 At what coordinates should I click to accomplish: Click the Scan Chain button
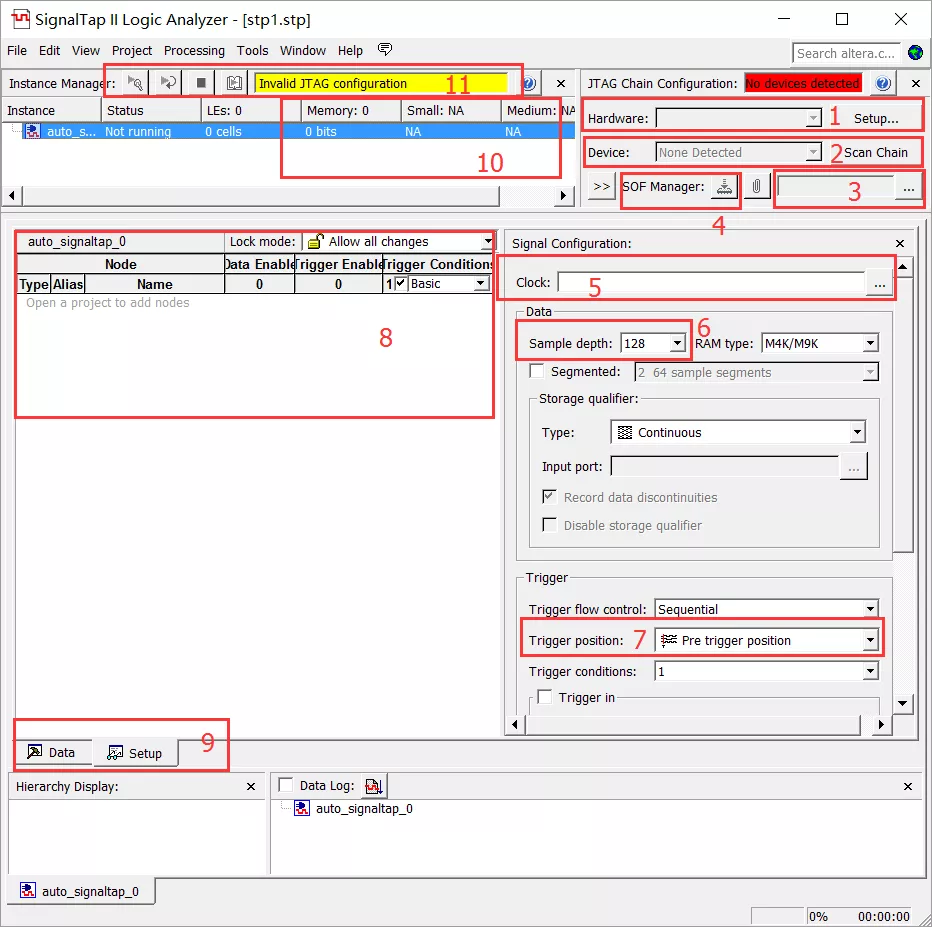pos(876,153)
